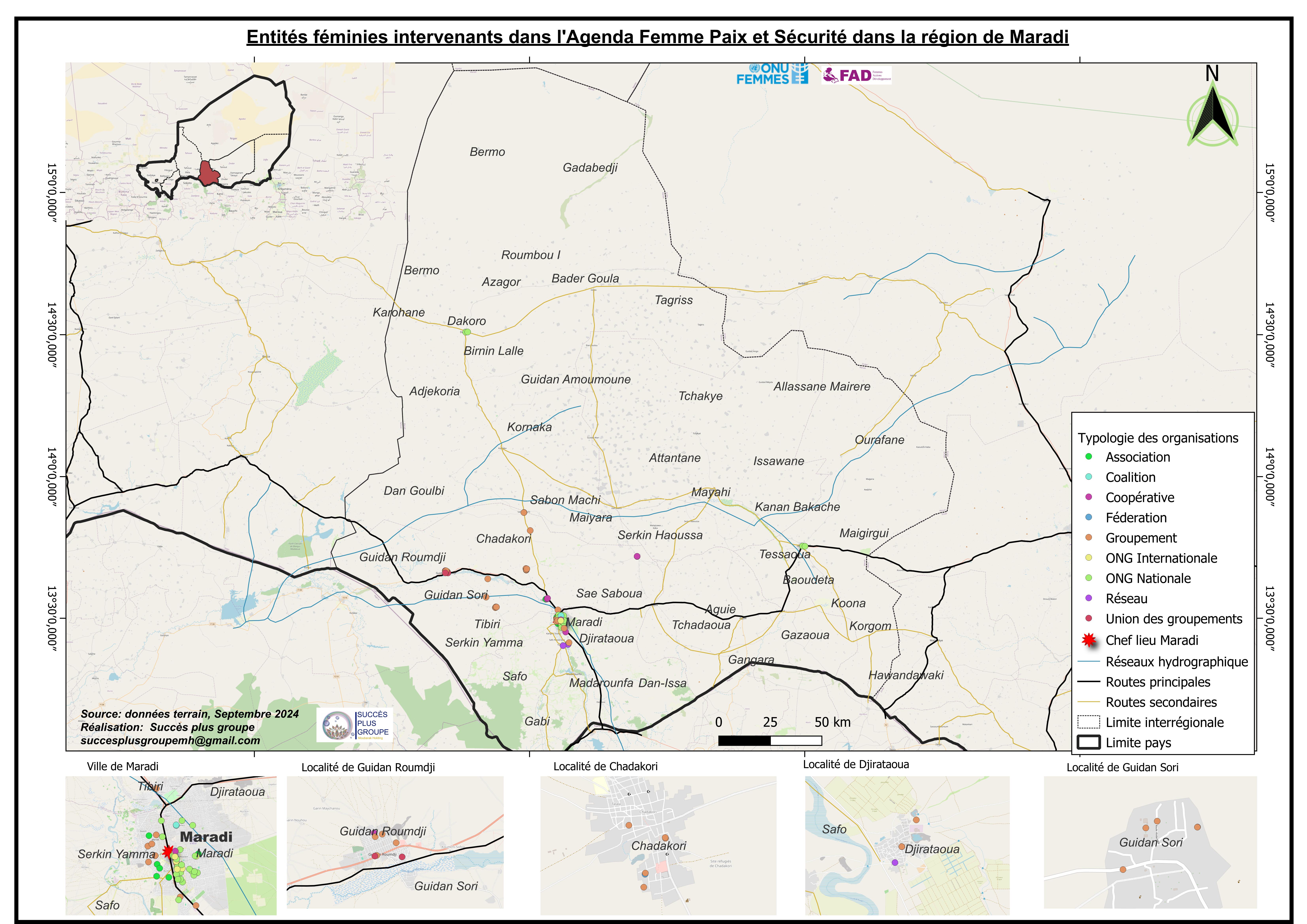
Task: Select the Réseau purple legend swatch
Action: pos(1088,598)
